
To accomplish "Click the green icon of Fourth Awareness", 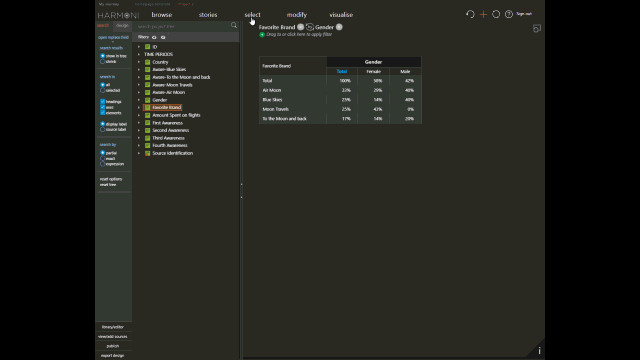I will point(148,145).
